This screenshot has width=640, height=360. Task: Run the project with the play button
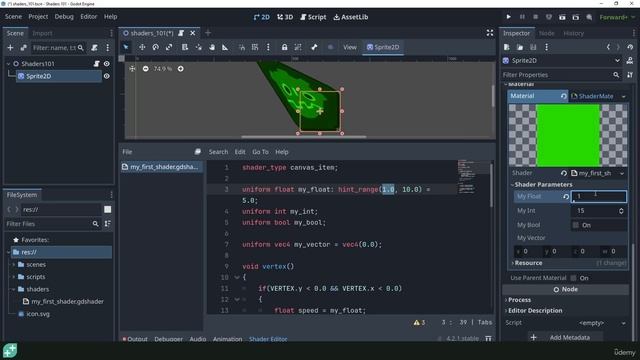[509, 17]
